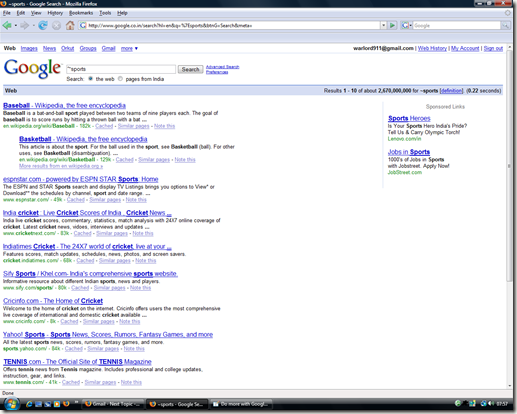Open the TENNIS.com Official Site result
The height and width of the screenshot is (414, 517).
[77, 362]
